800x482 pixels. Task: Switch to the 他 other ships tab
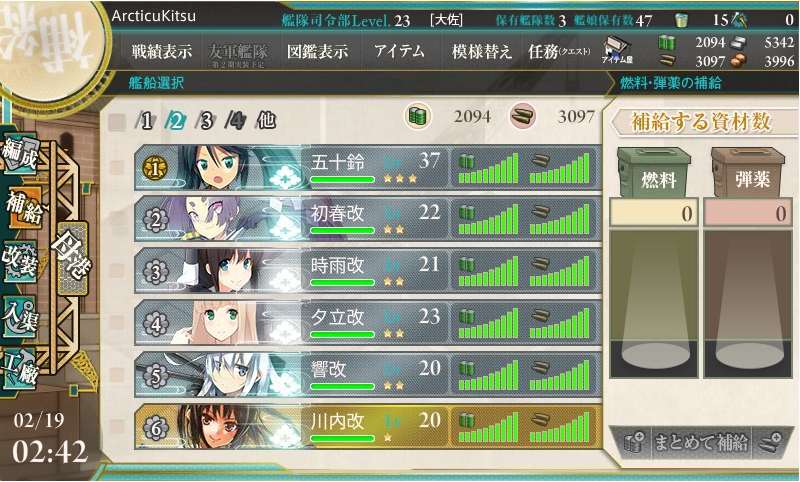265,120
